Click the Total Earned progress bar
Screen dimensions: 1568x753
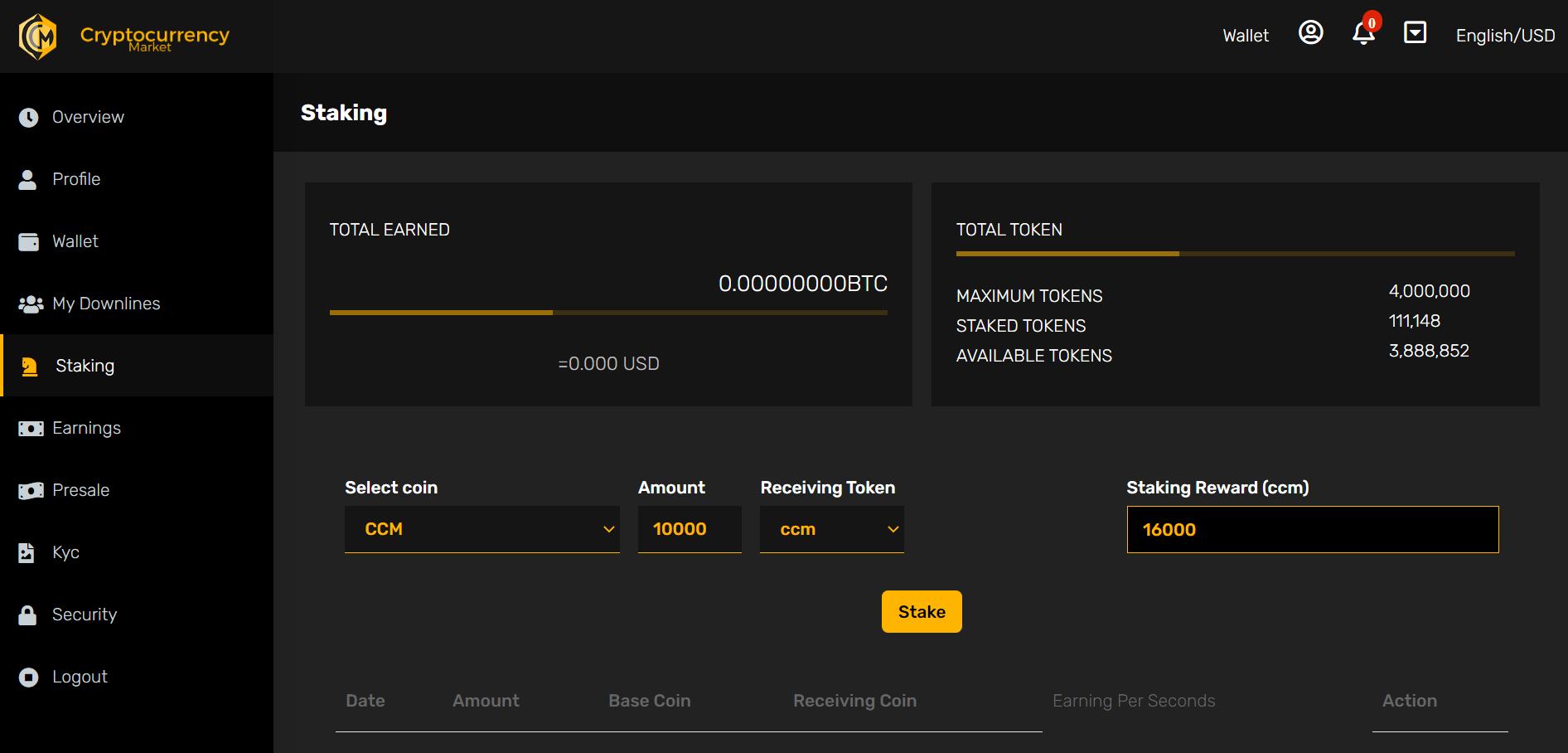[608, 313]
